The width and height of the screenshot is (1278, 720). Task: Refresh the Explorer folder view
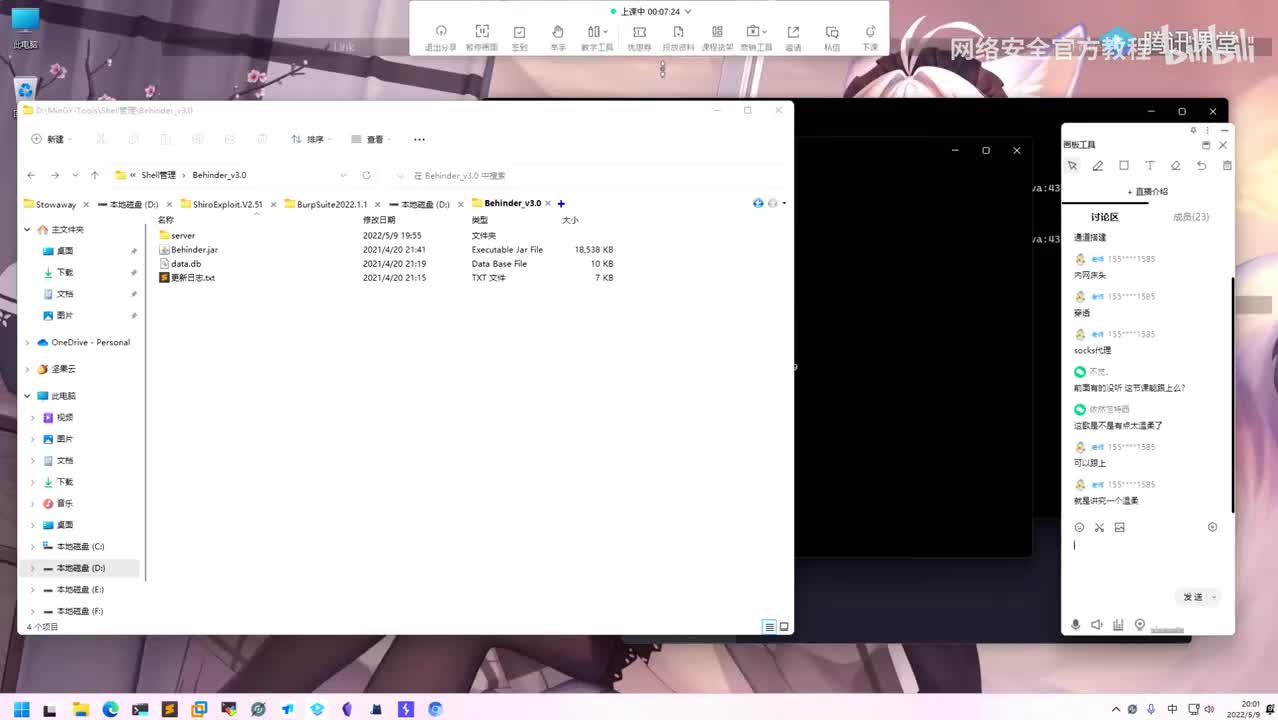point(366,175)
